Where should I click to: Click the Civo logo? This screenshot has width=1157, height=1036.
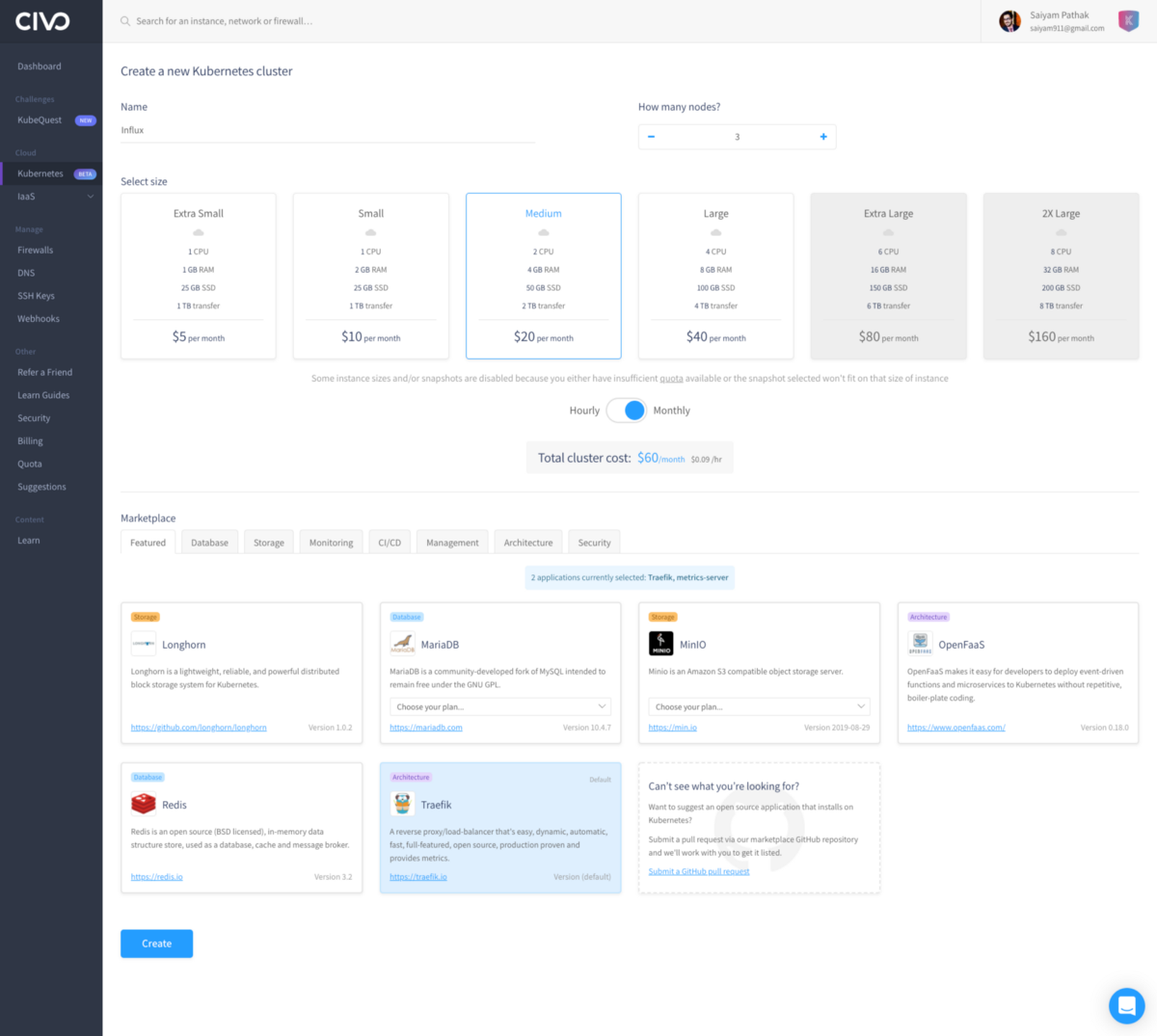coord(41,20)
